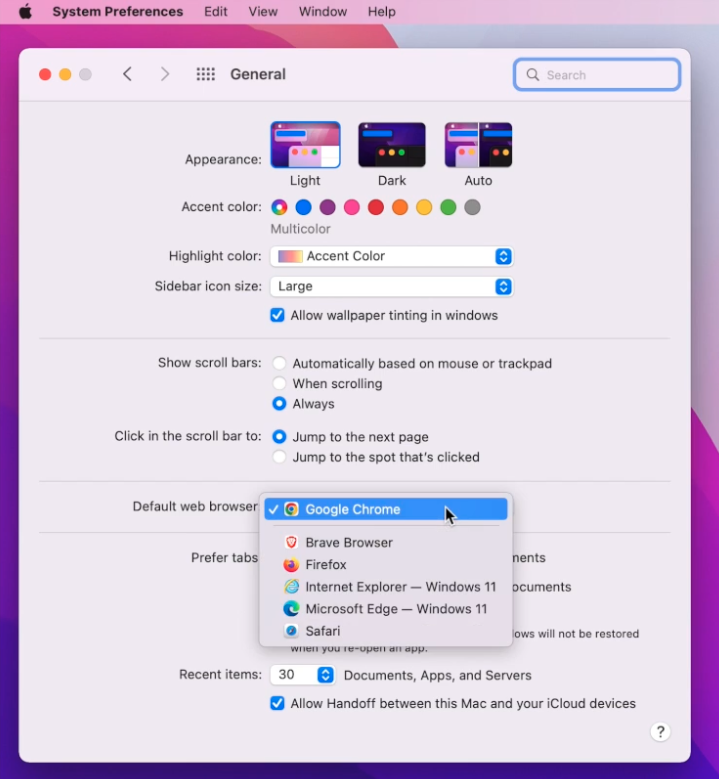Click the magnifying glass search icon

pos(533,75)
